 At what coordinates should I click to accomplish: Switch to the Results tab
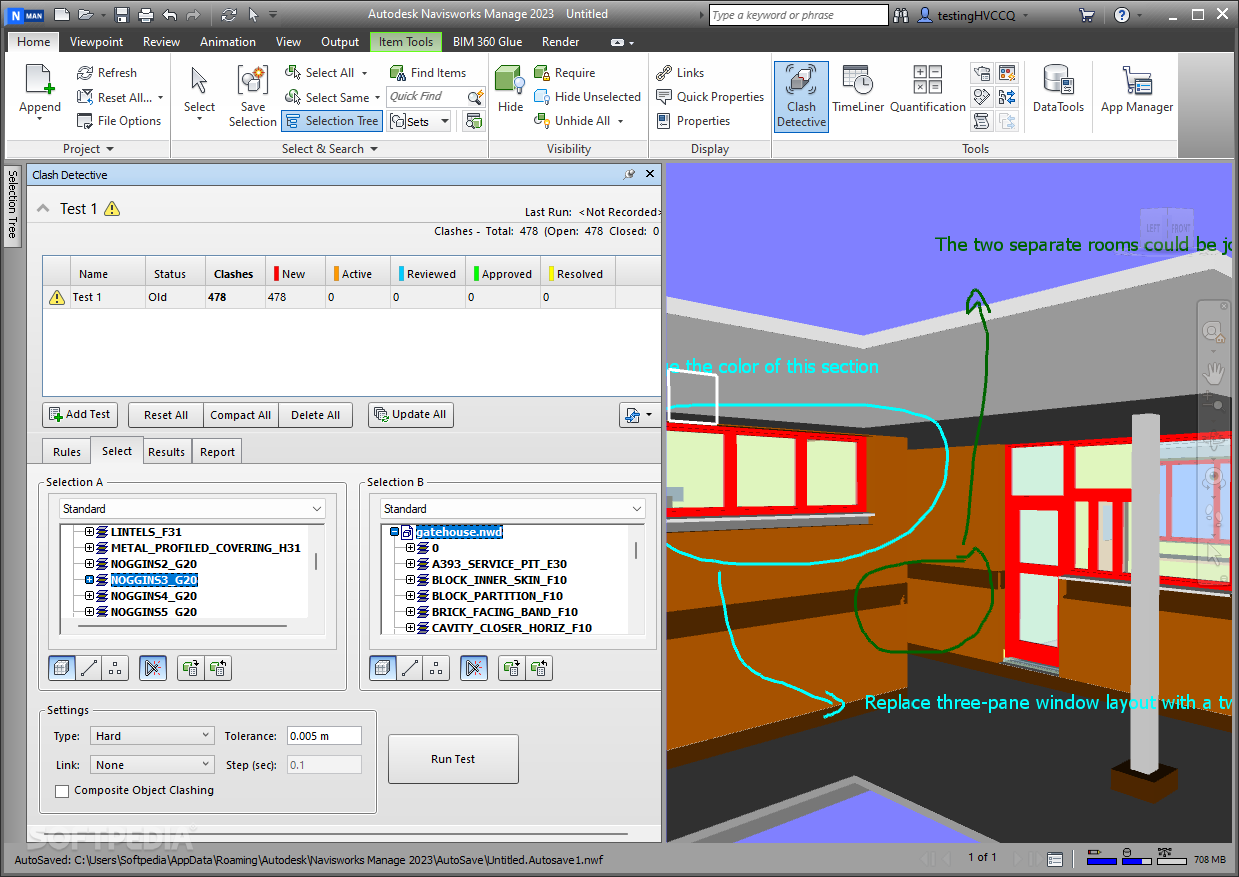tap(166, 452)
